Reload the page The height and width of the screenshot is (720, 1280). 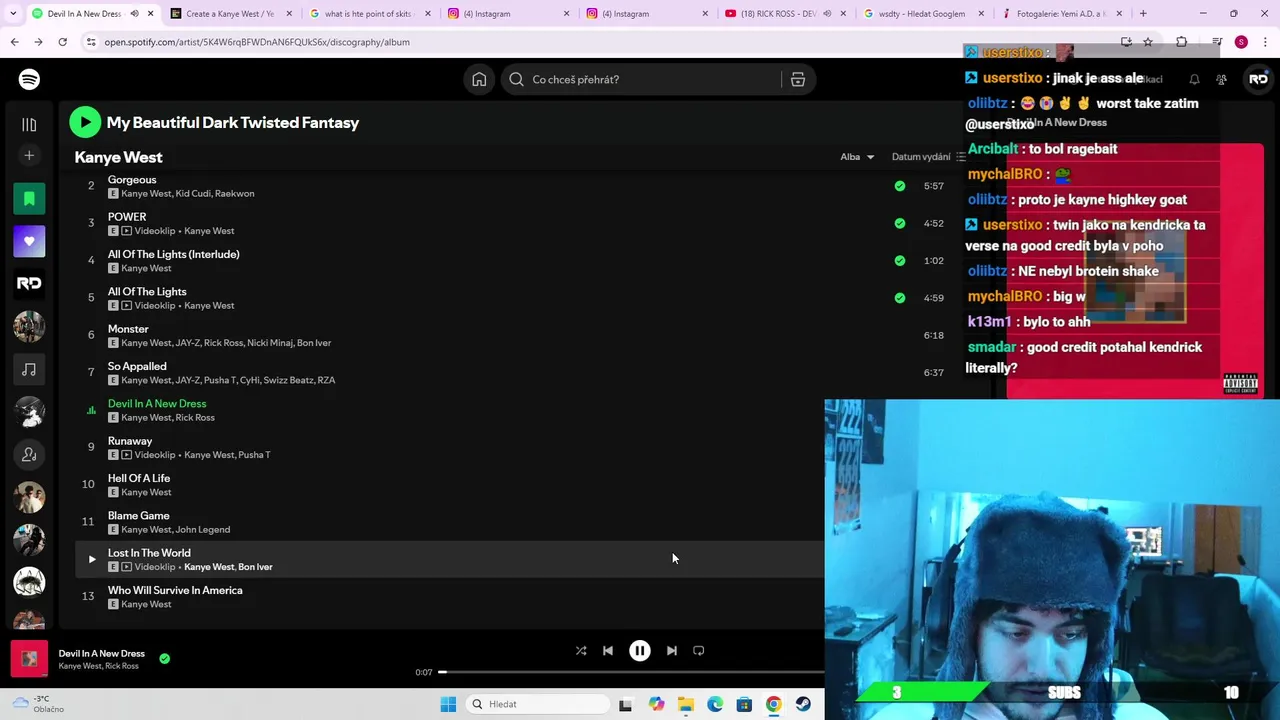[x=62, y=42]
